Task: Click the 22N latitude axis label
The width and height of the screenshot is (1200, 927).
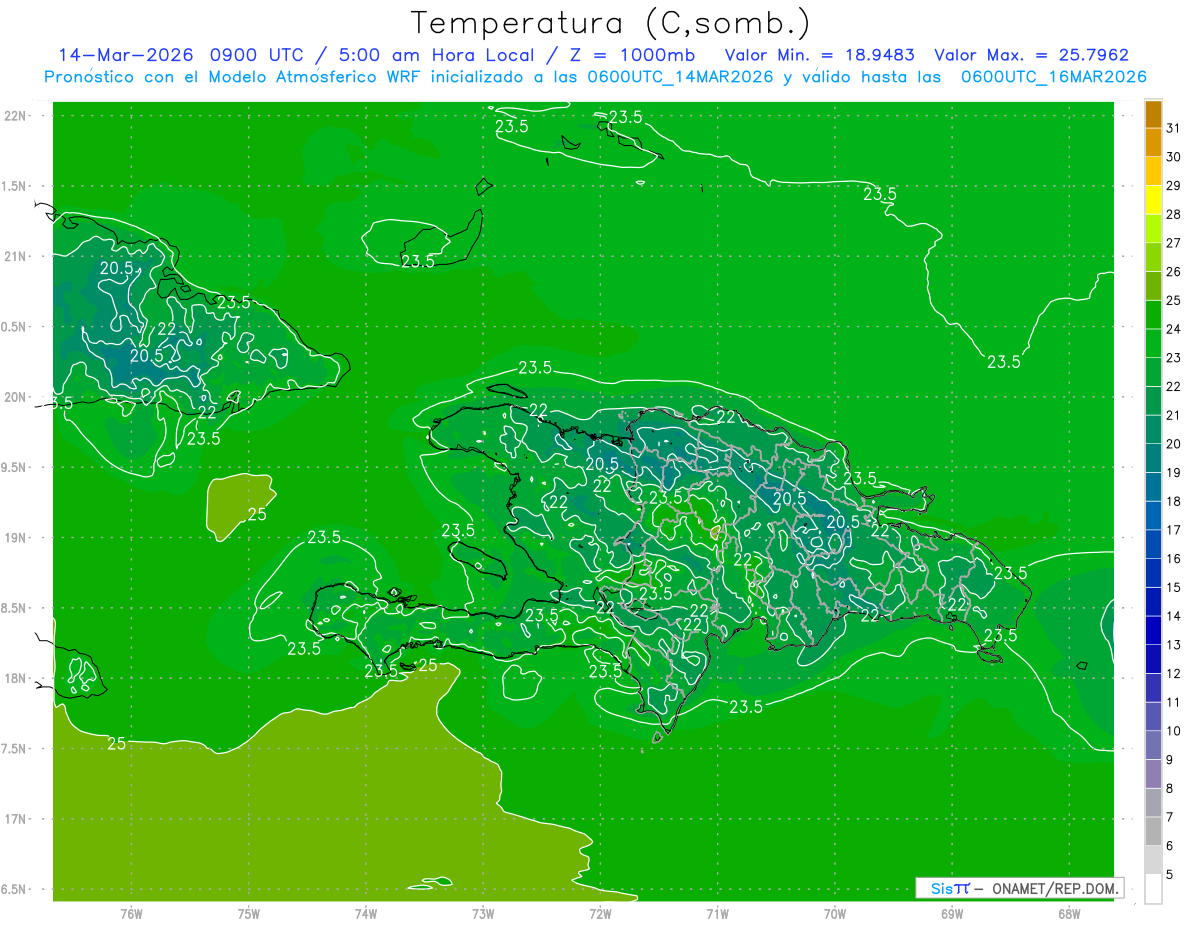Action: (17, 115)
